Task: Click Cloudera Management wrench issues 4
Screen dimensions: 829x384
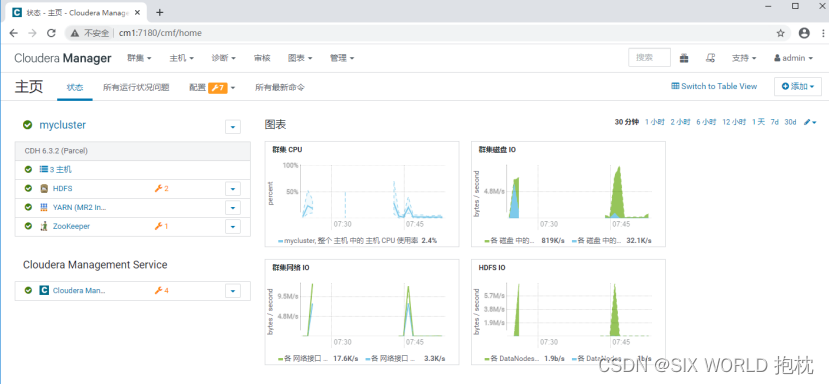Action: coord(161,290)
